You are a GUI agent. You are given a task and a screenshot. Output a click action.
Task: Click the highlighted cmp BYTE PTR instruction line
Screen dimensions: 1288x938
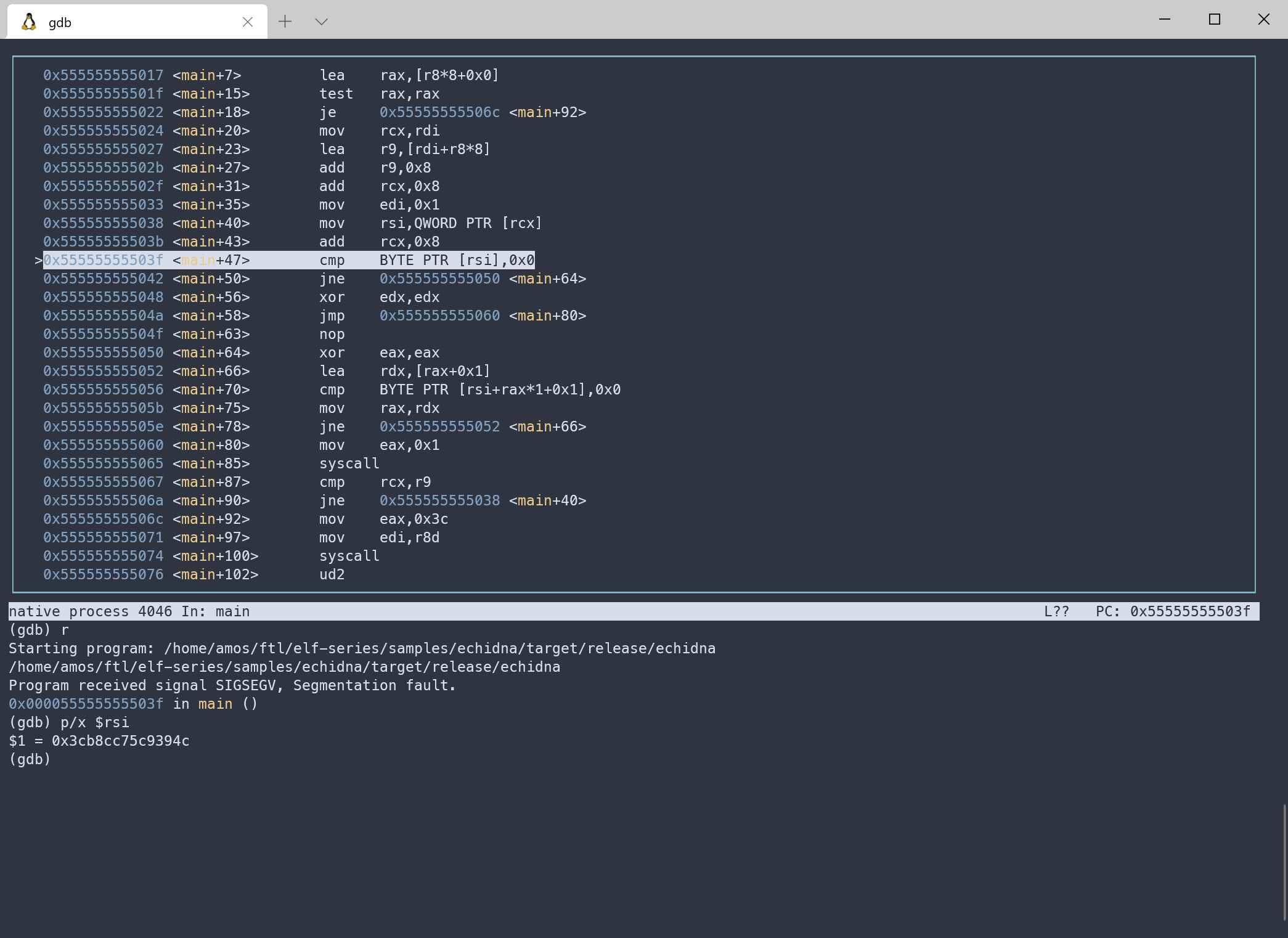point(456,260)
